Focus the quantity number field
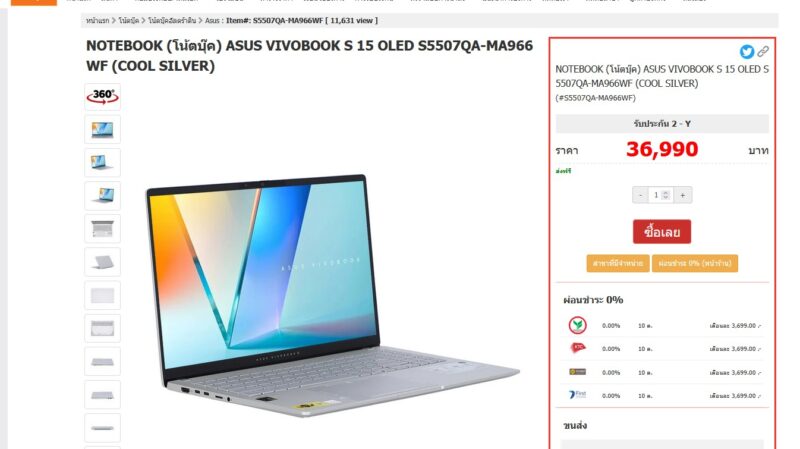The image size is (800, 449). tap(661, 195)
